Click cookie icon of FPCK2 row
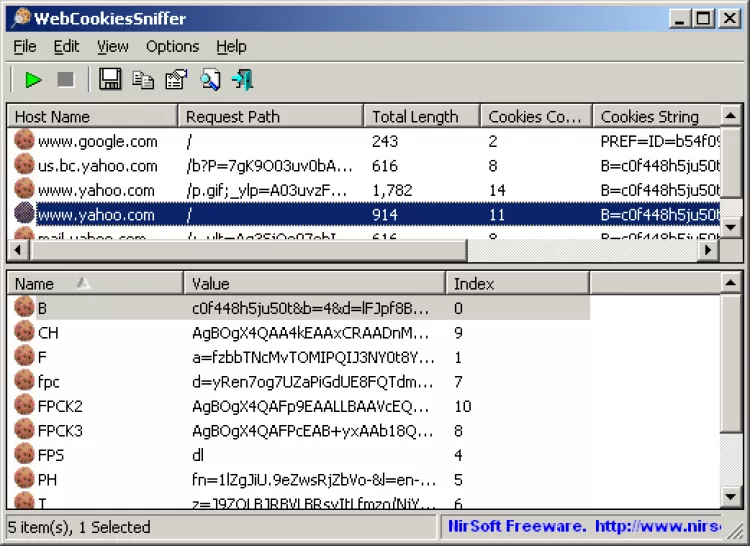750x546 pixels. (x=24, y=405)
